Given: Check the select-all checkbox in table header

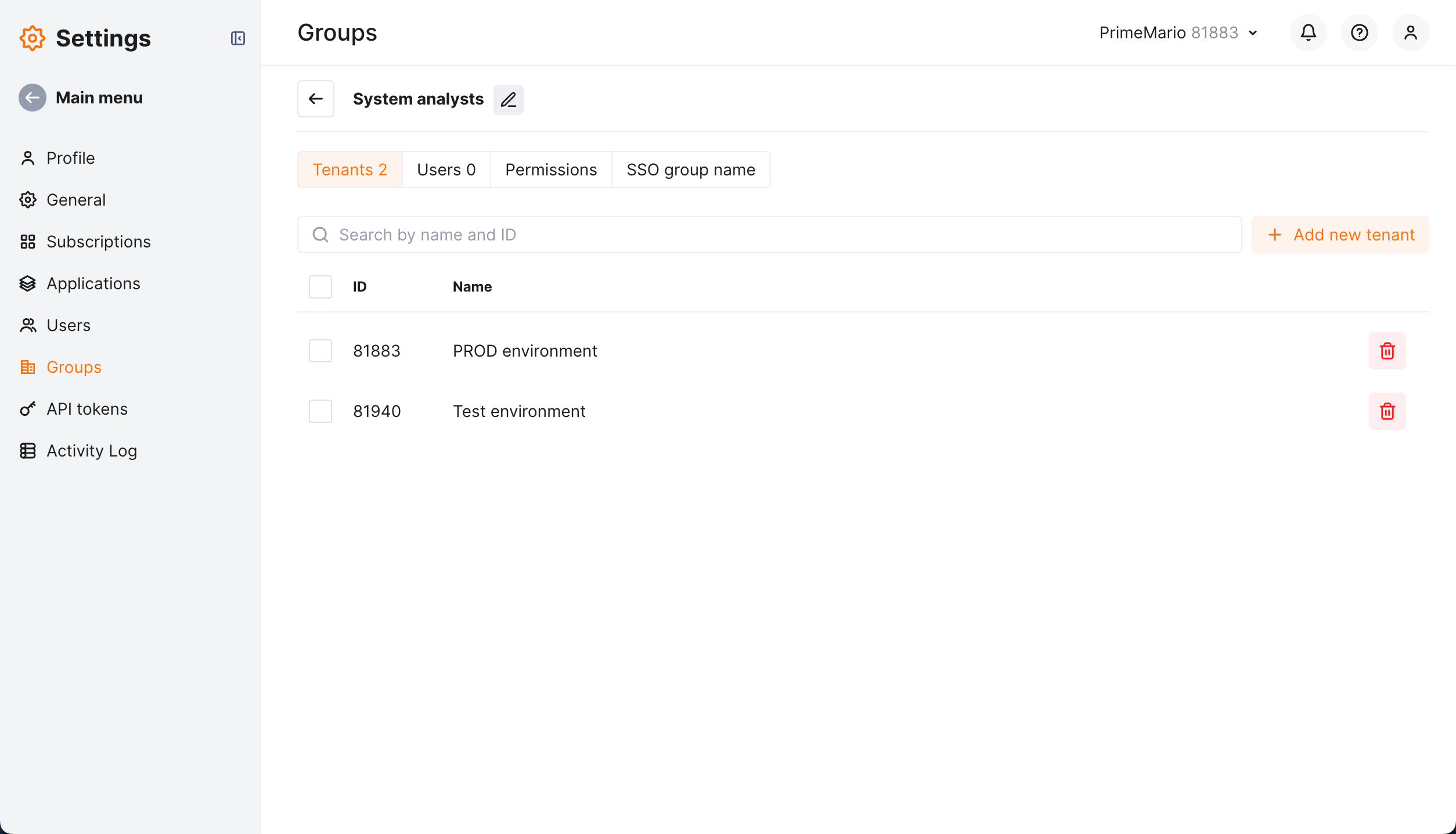Looking at the screenshot, I should [x=320, y=286].
